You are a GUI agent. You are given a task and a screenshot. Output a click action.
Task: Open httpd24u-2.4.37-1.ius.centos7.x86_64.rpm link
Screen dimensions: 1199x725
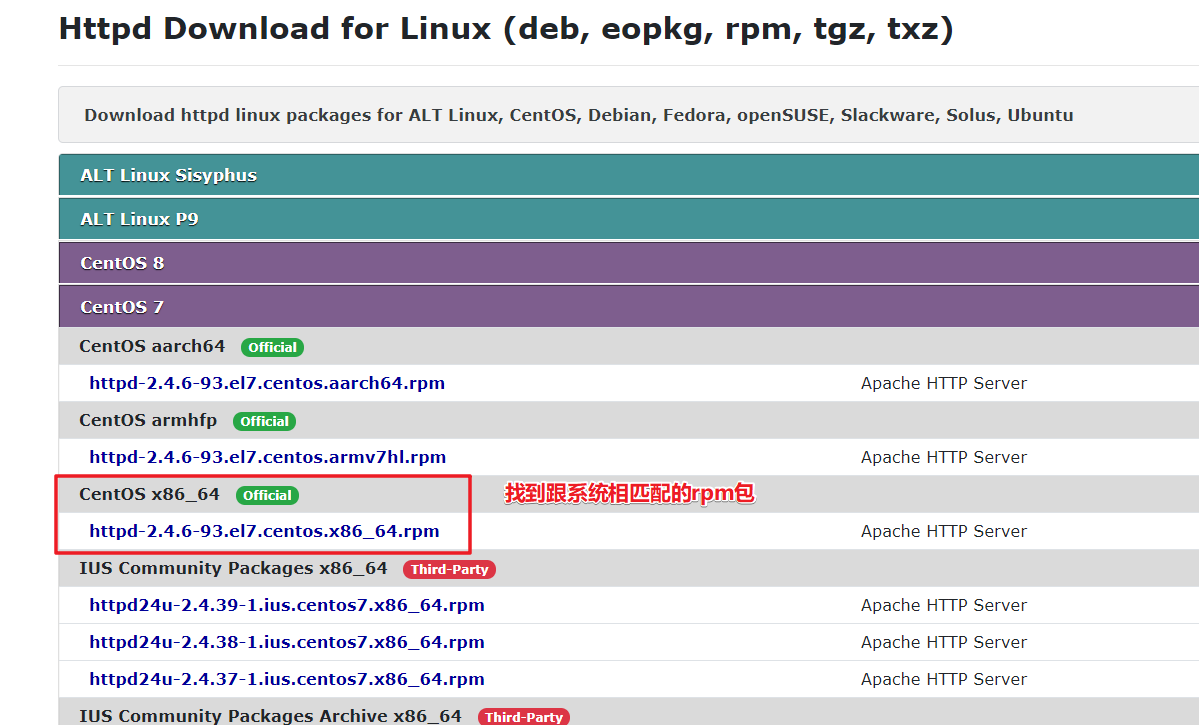(x=287, y=679)
